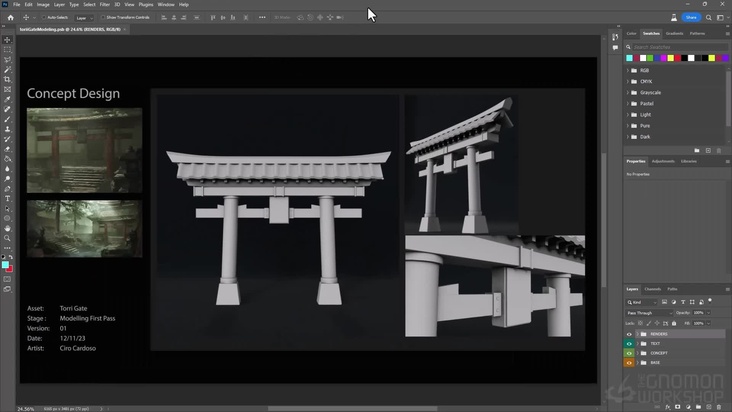Screen dimensions: 732x412
Task: Add a layer style with the fx icon
Action: 668,407
